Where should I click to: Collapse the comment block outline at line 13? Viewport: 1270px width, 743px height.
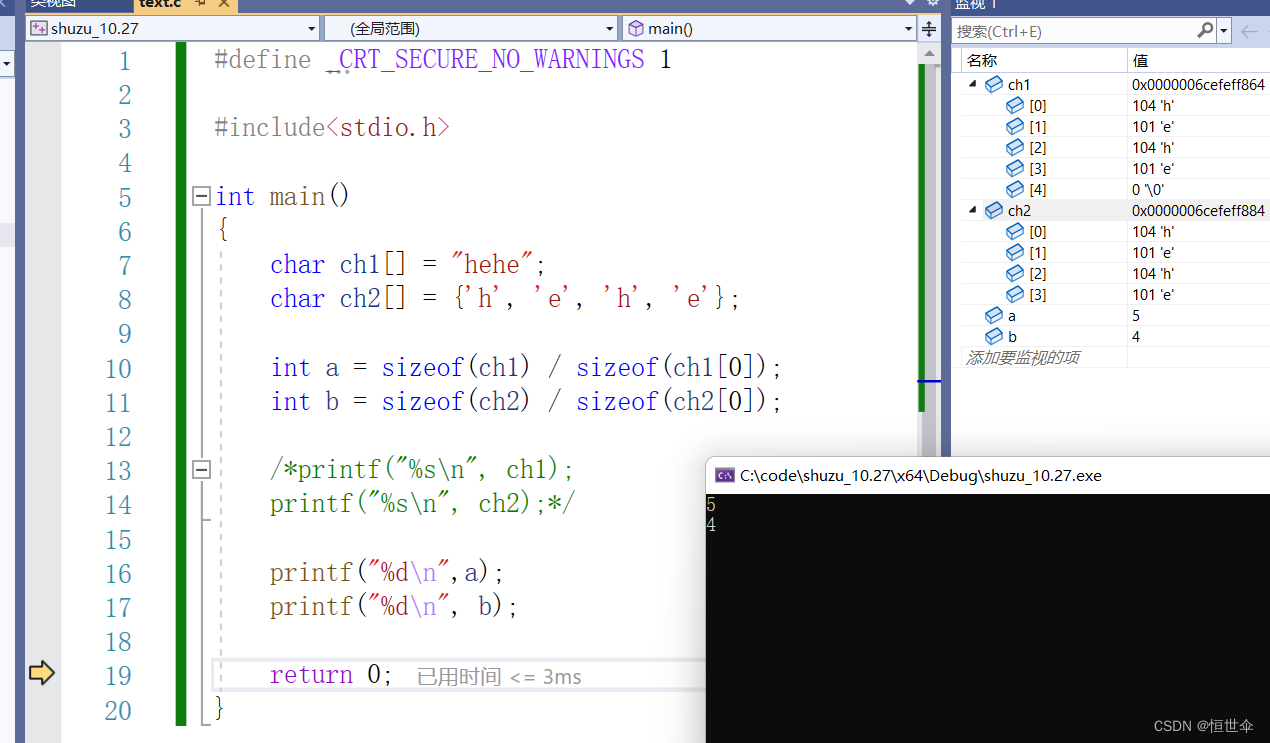202,469
